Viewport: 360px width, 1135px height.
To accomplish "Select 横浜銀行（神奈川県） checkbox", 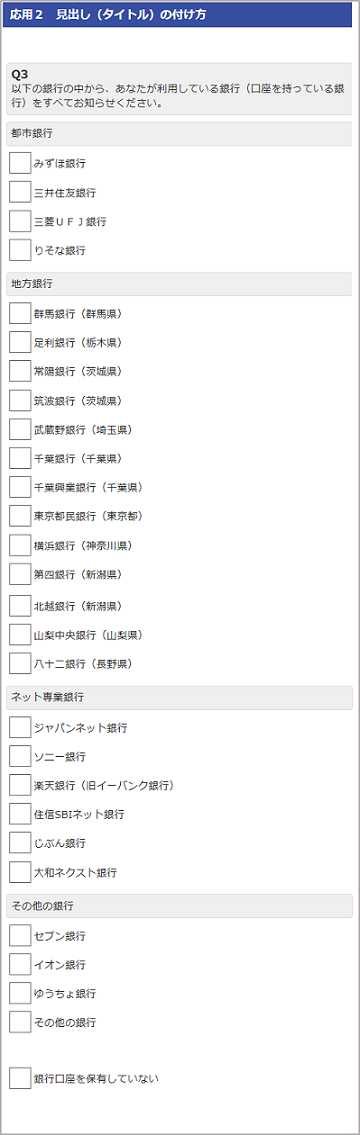I will (20, 545).
